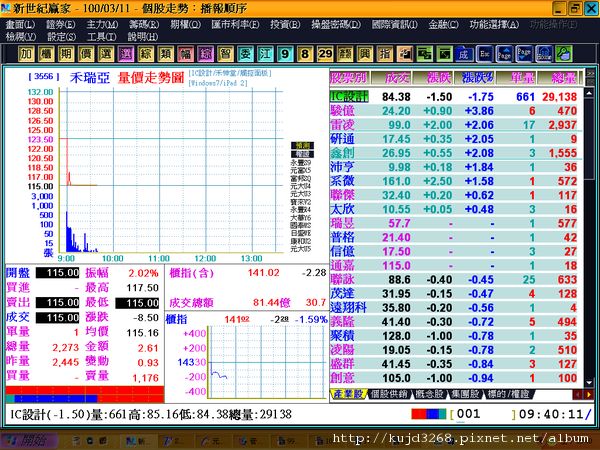Click the Page Down toolbar button
Viewport: 600px width, 450px height.
pos(524,54)
